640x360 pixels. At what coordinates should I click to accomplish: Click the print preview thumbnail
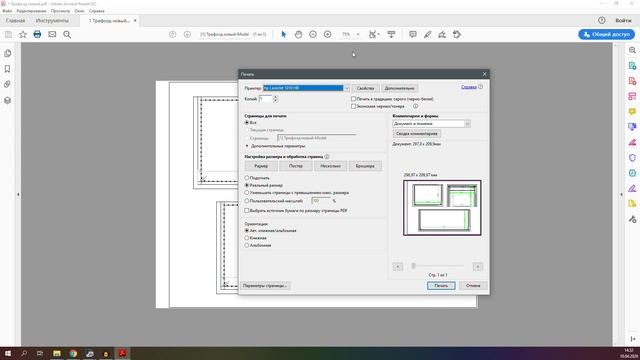(442, 208)
